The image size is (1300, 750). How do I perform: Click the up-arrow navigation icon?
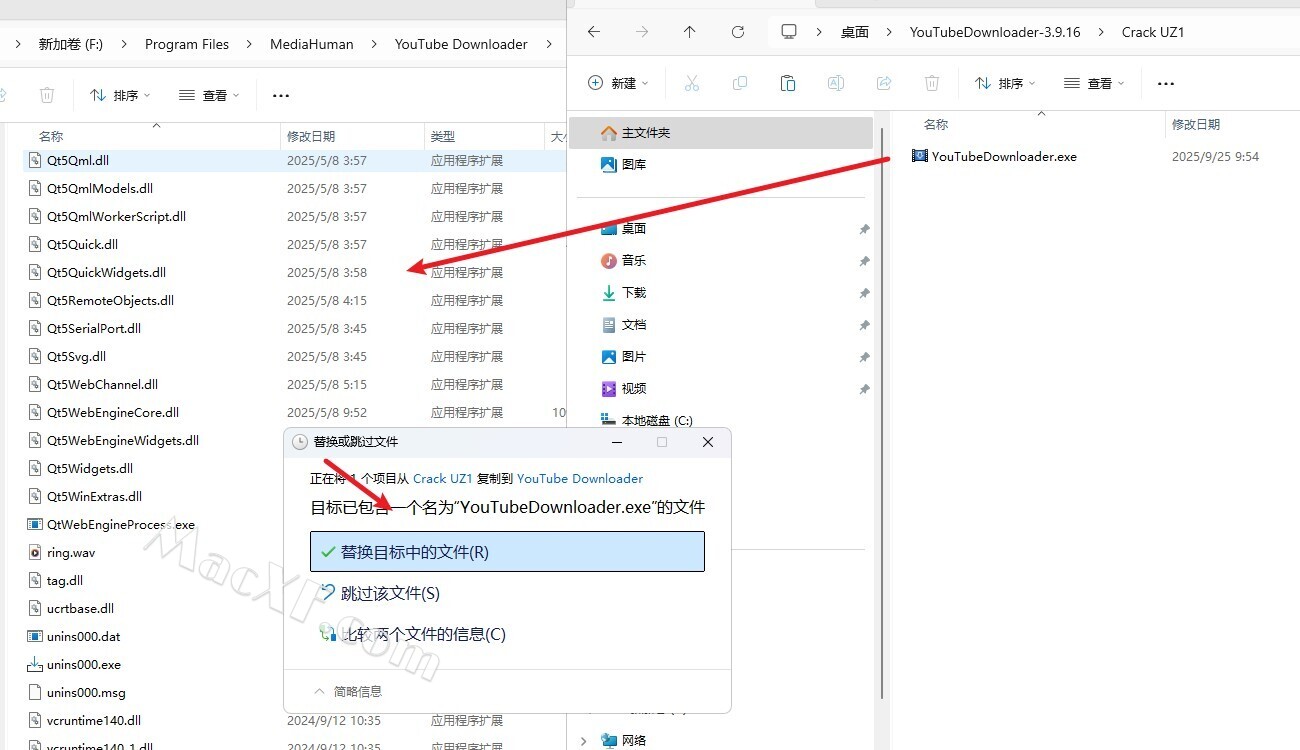[x=689, y=32]
